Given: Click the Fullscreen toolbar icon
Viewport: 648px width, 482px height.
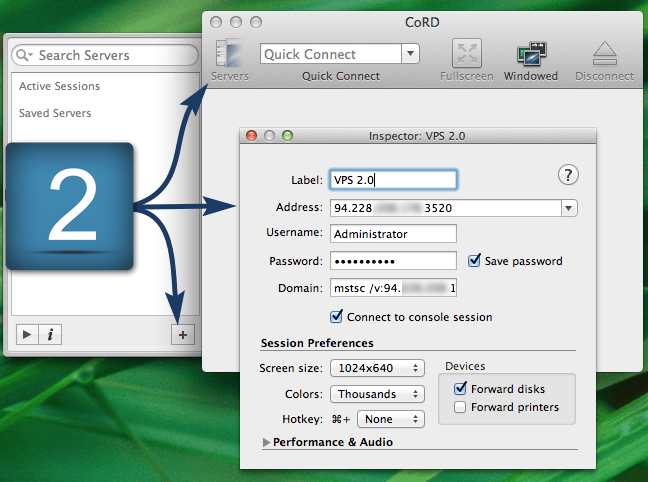Looking at the screenshot, I should tap(467, 55).
